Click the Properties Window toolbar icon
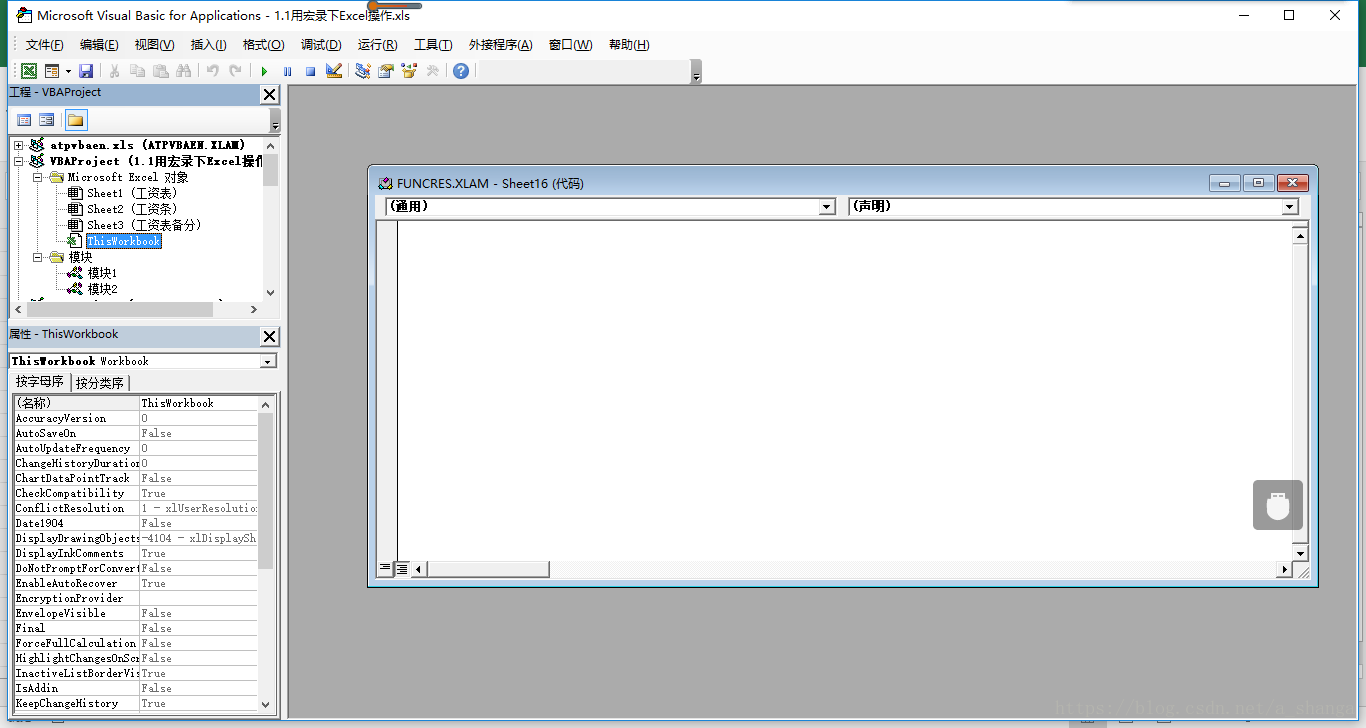The height and width of the screenshot is (728, 1366). [386, 71]
